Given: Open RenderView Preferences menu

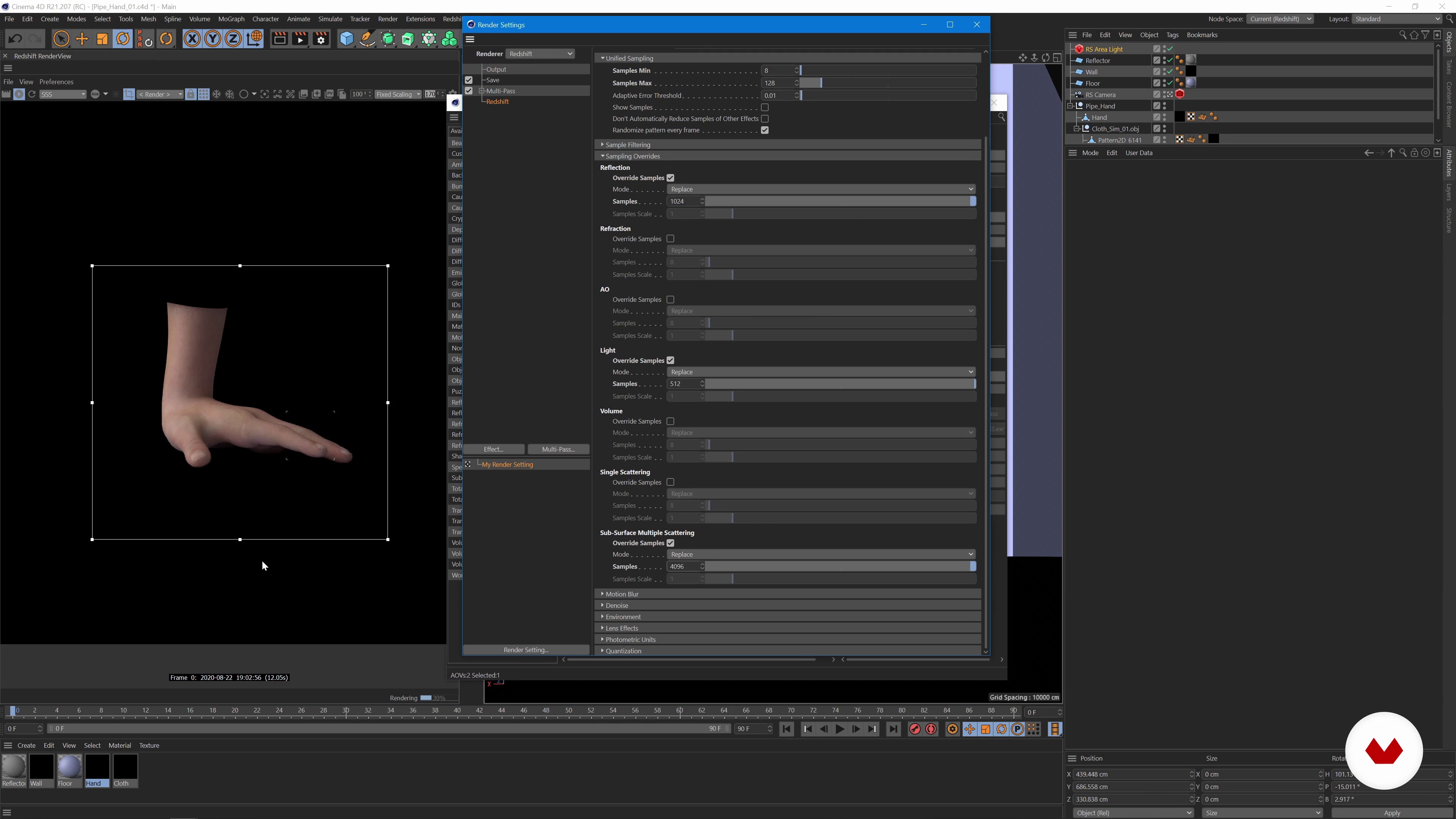Looking at the screenshot, I should tap(56, 82).
